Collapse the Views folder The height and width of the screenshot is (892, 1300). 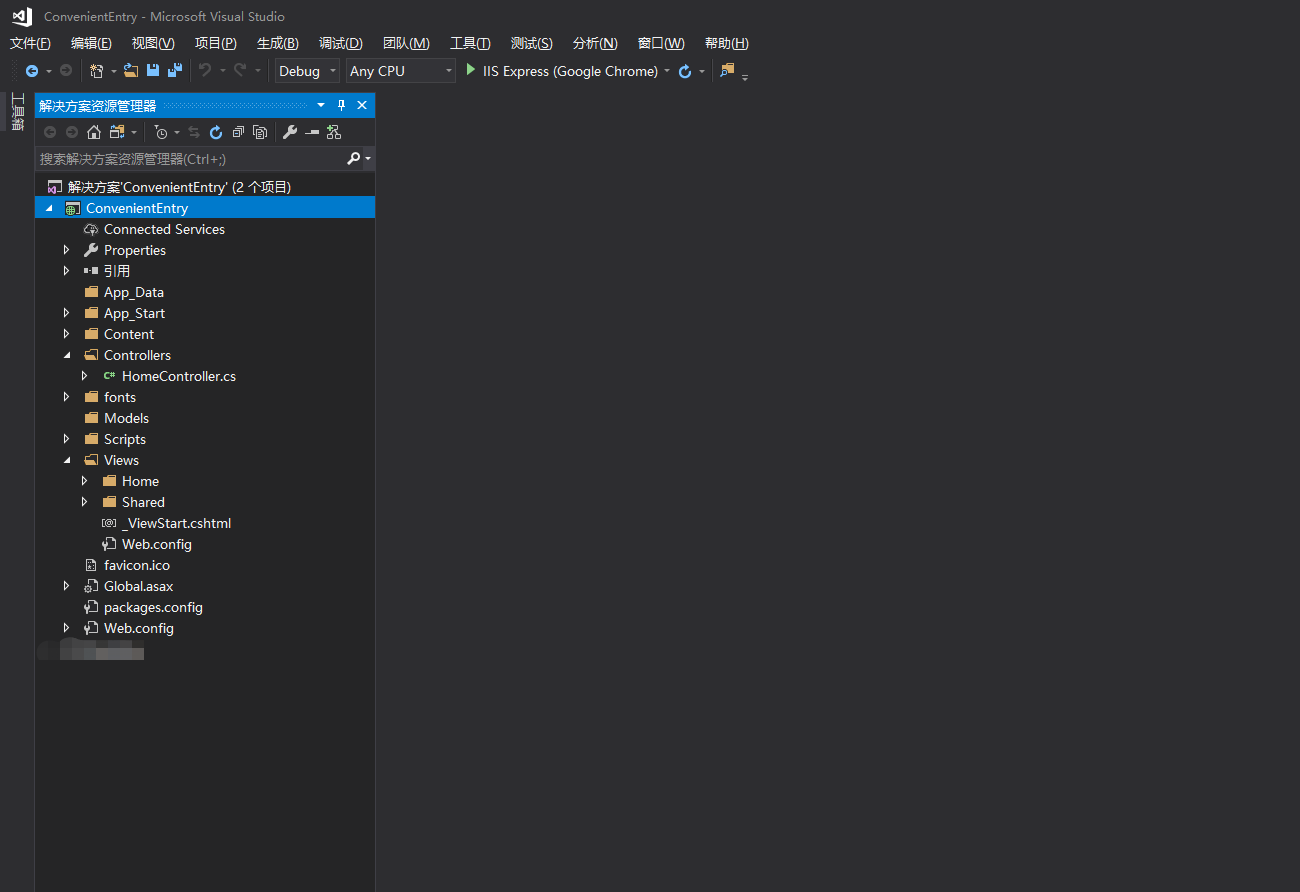pyautogui.click(x=67, y=460)
